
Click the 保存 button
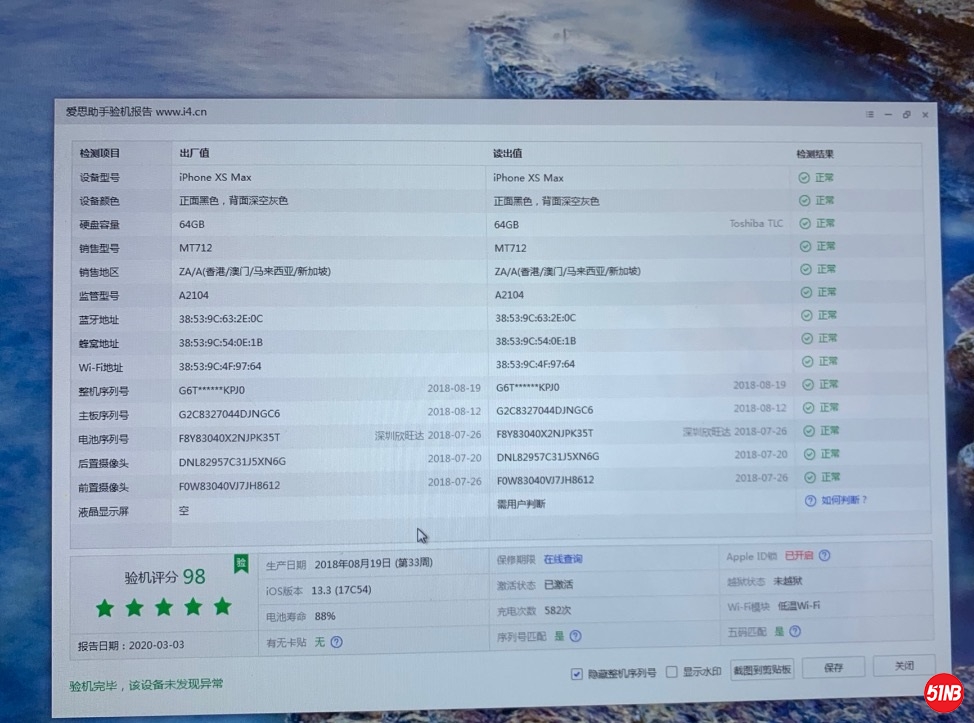point(834,667)
